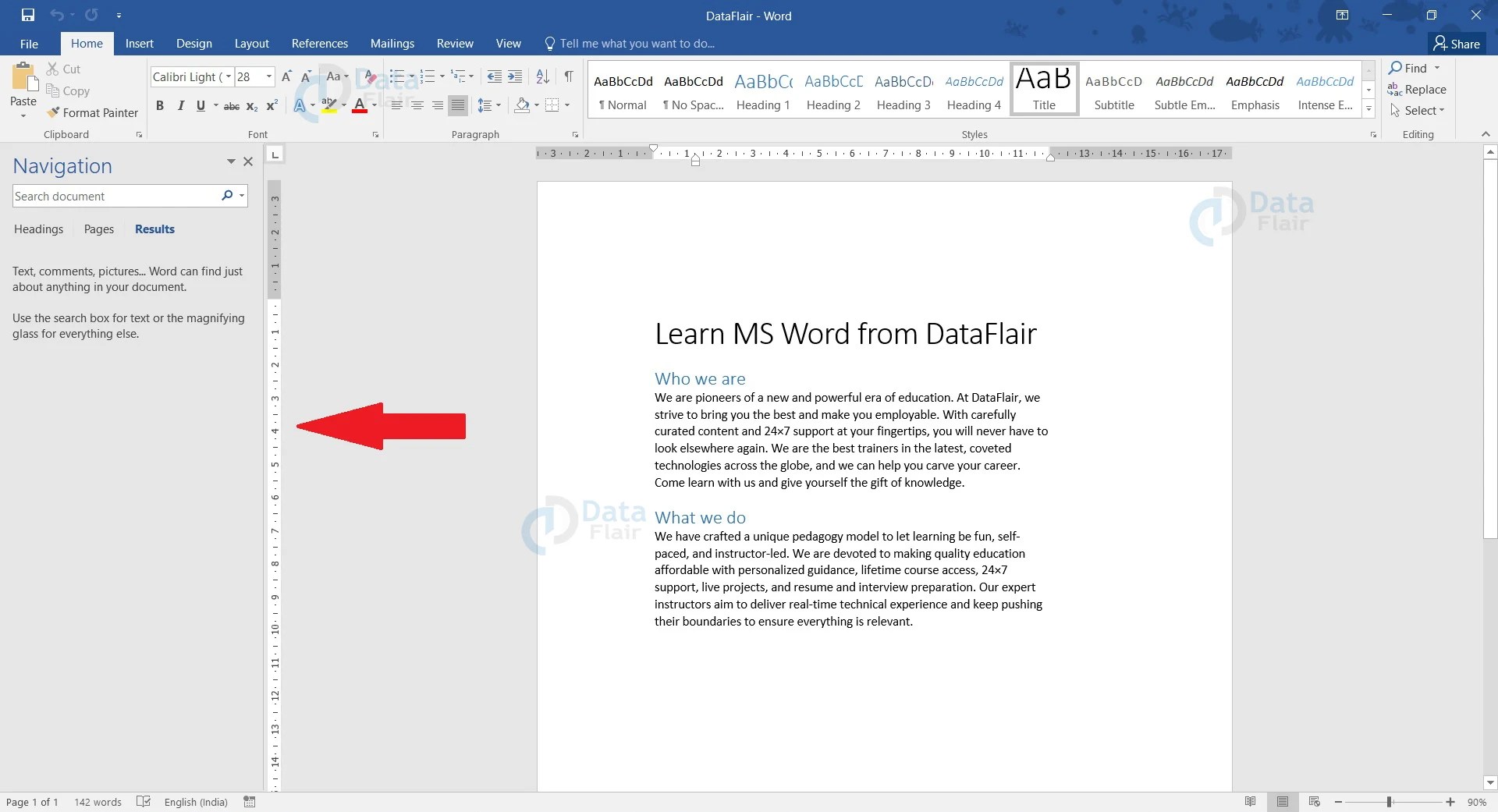Image resolution: width=1498 pixels, height=812 pixels.
Task: Select the Format Painter tool
Action: click(93, 112)
